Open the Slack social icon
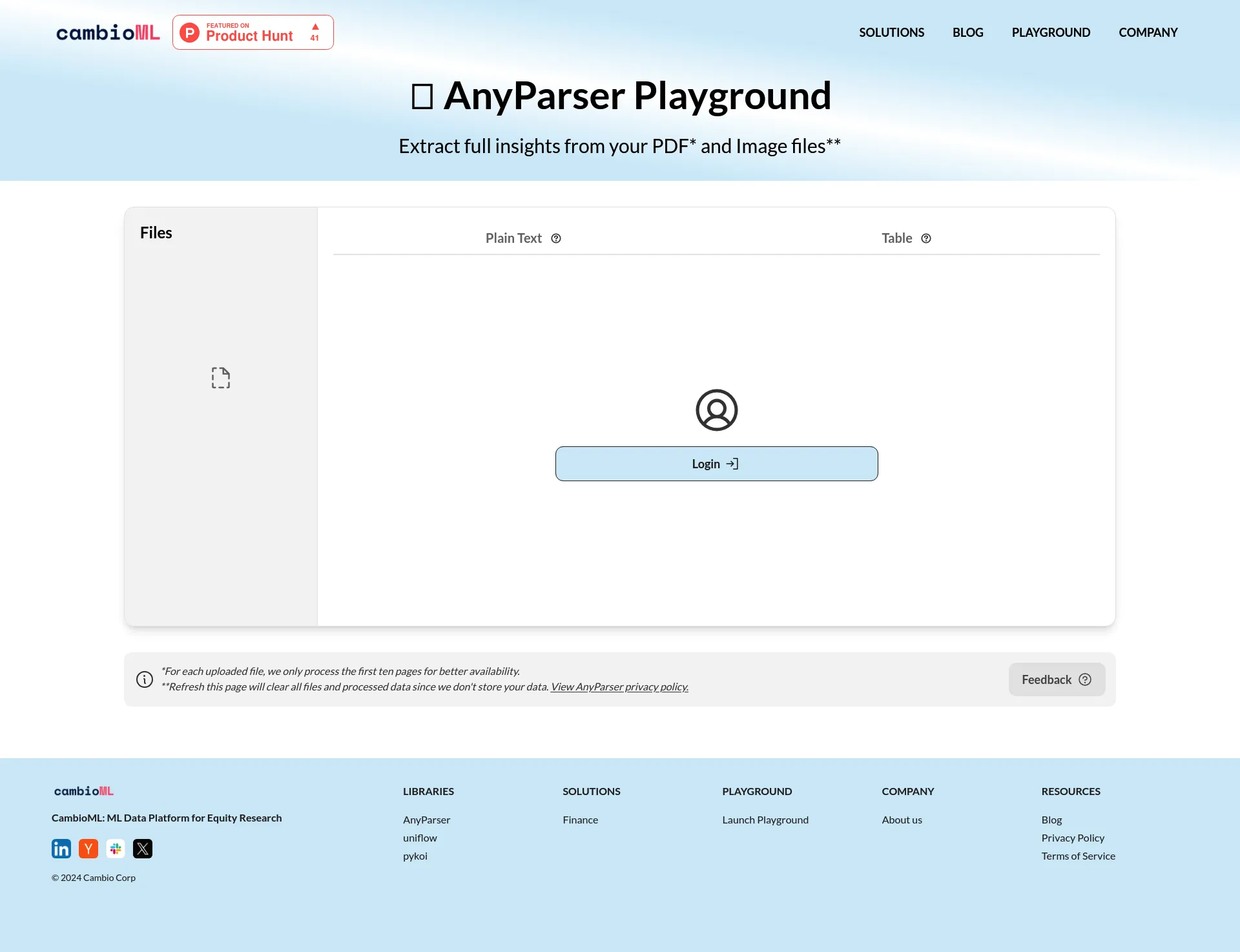1240x952 pixels. 116,849
